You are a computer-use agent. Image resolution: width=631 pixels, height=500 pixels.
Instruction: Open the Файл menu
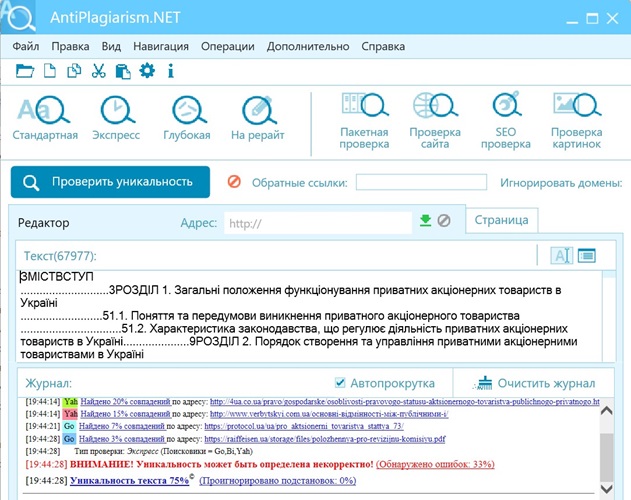click(x=26, y=46)
